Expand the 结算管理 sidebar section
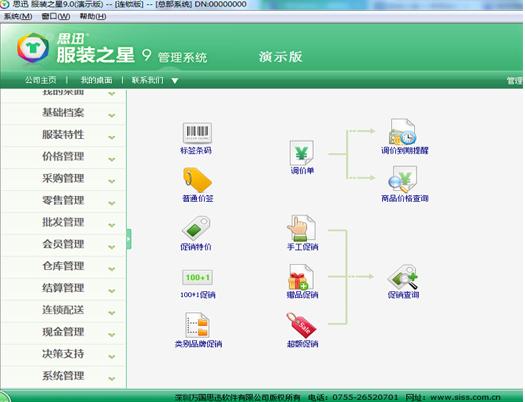This screenshot has width=525, height=402. coord(63,288)
